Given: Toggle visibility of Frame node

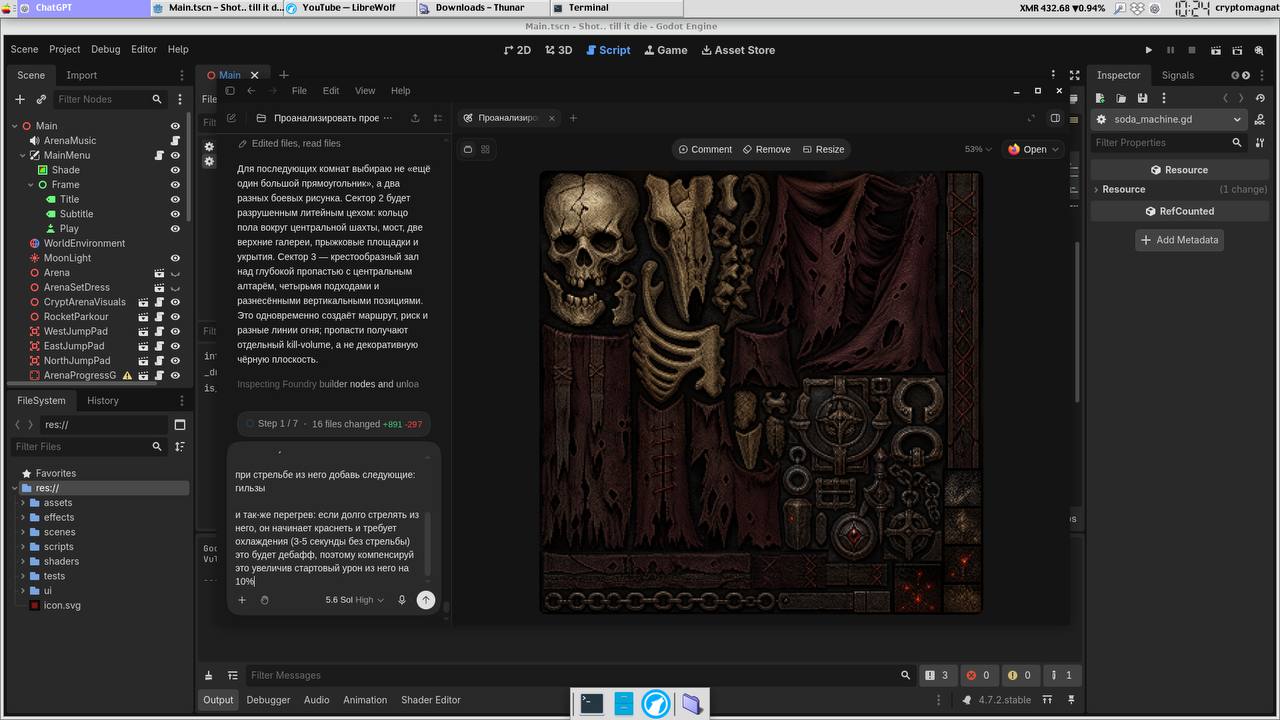Looking at the screenshot, I should click(175, 185).
